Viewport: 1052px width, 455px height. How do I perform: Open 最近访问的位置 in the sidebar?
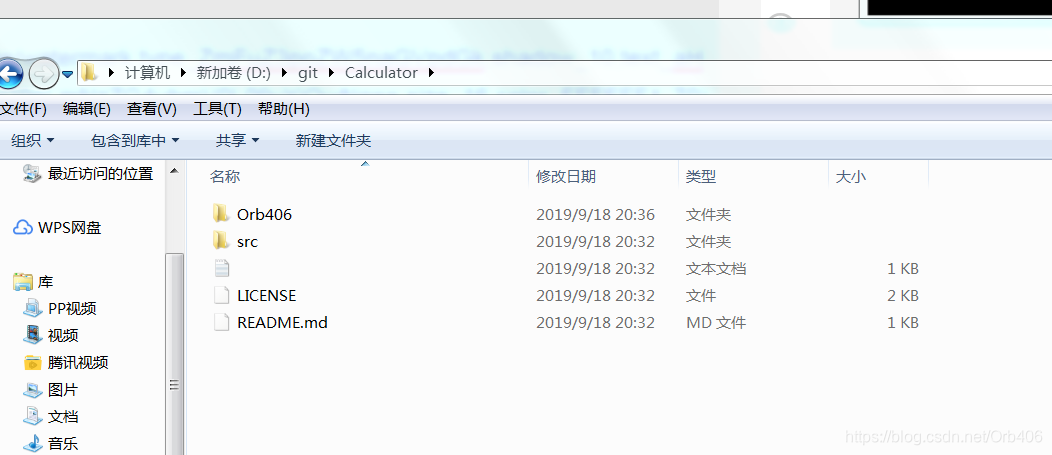(101, 174)
